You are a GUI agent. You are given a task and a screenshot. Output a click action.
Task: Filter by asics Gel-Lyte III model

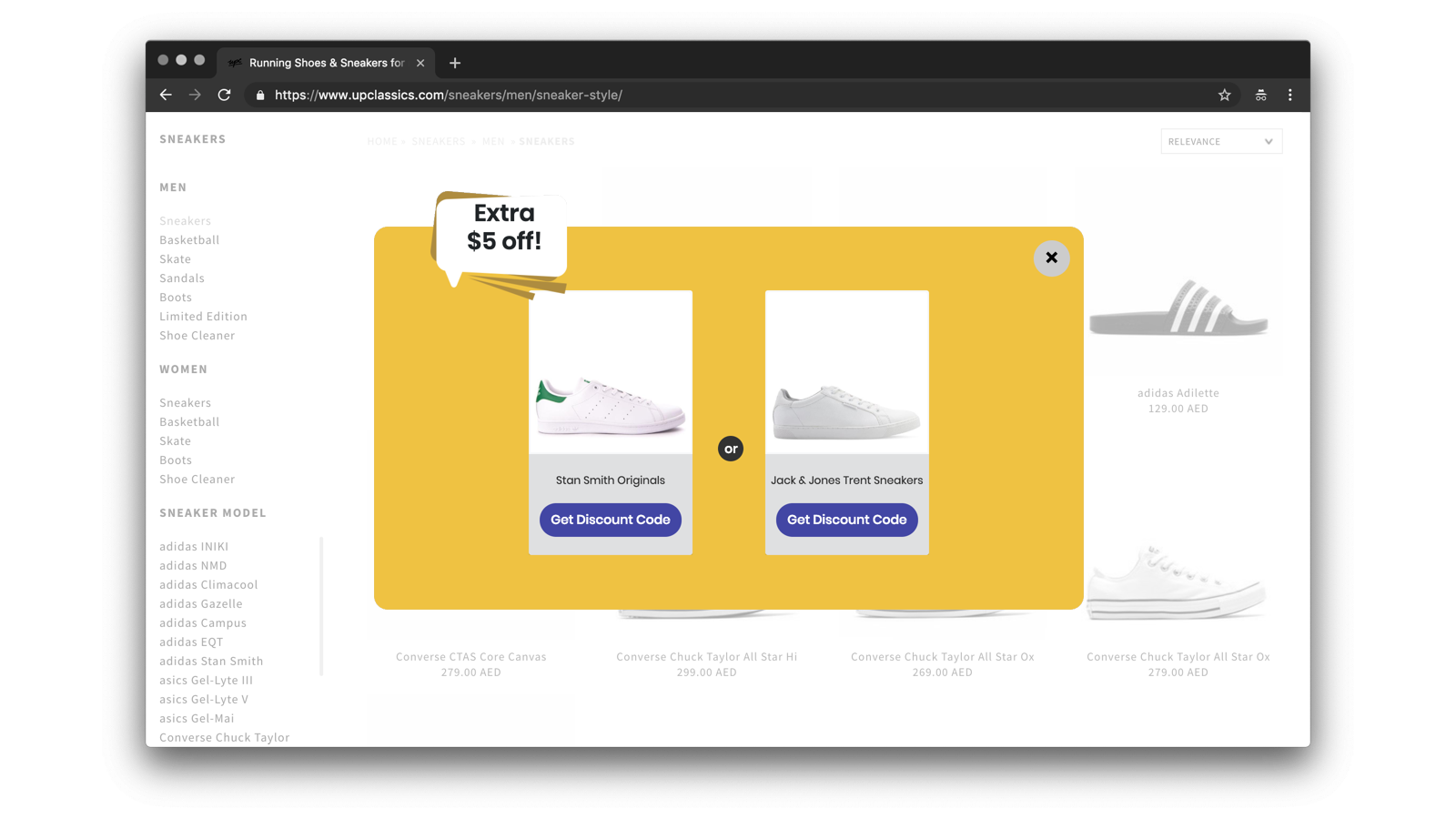click(206, 681)
